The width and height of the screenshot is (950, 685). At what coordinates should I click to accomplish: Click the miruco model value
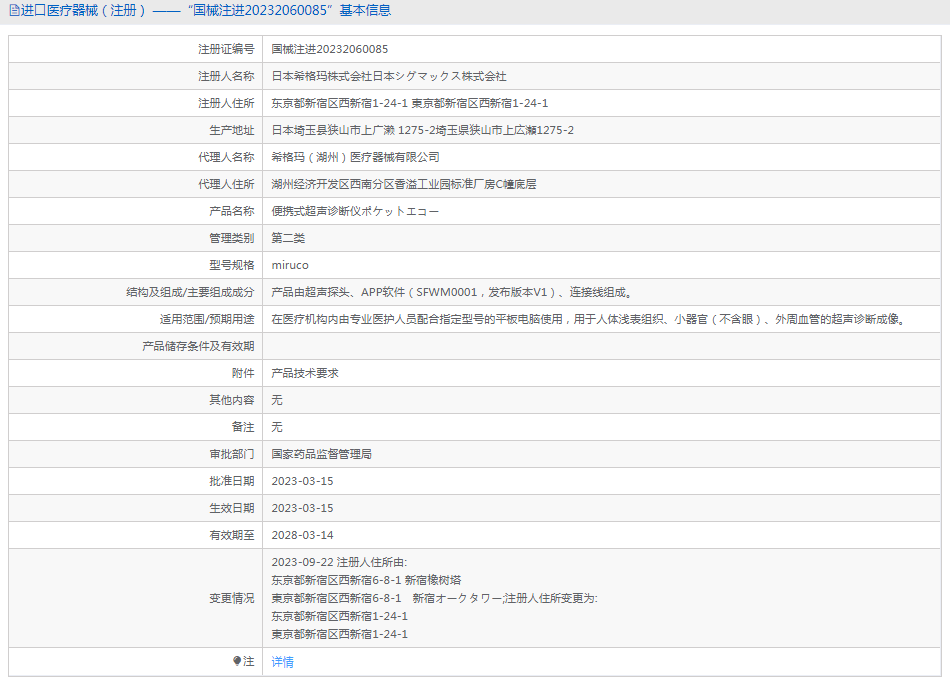pyautogui.click(x=290, y=265)
